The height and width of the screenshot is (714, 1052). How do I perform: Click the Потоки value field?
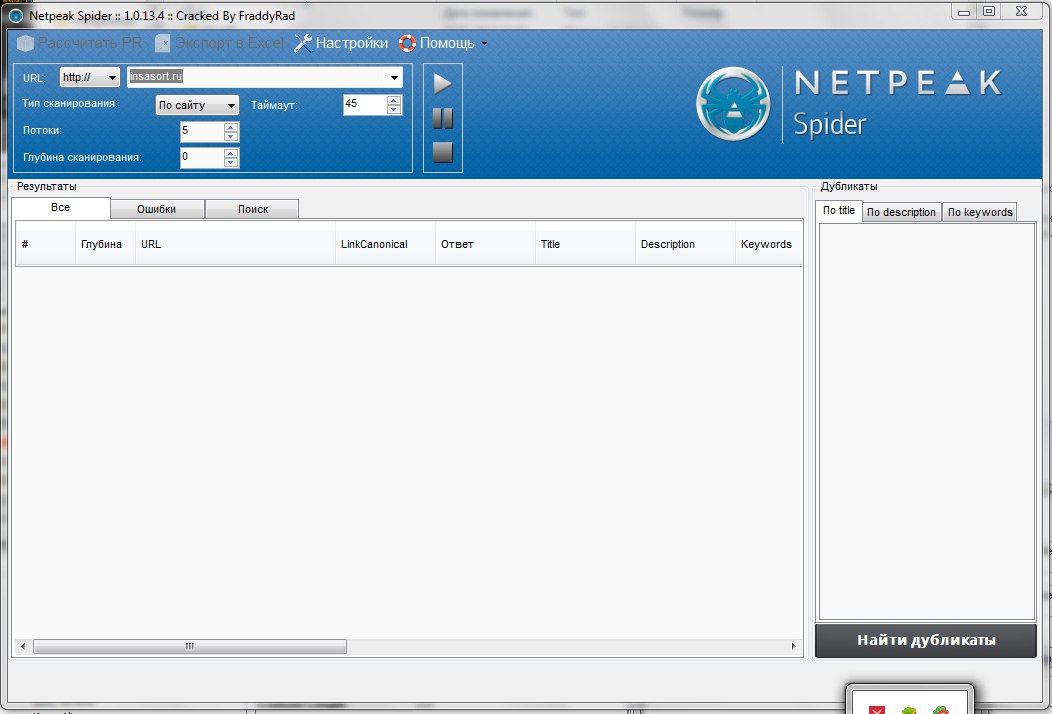(x=202, y=132)
